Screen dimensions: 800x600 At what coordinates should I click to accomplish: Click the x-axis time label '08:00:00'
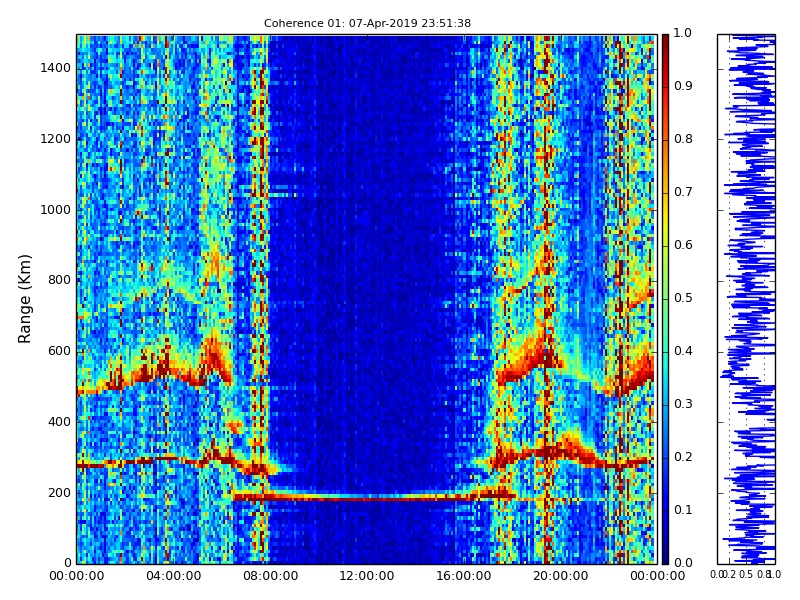(270, 576)
